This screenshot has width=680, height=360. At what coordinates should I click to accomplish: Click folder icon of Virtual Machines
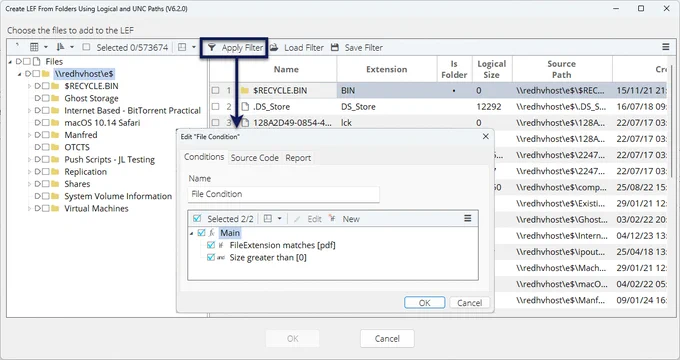(55, 208)
